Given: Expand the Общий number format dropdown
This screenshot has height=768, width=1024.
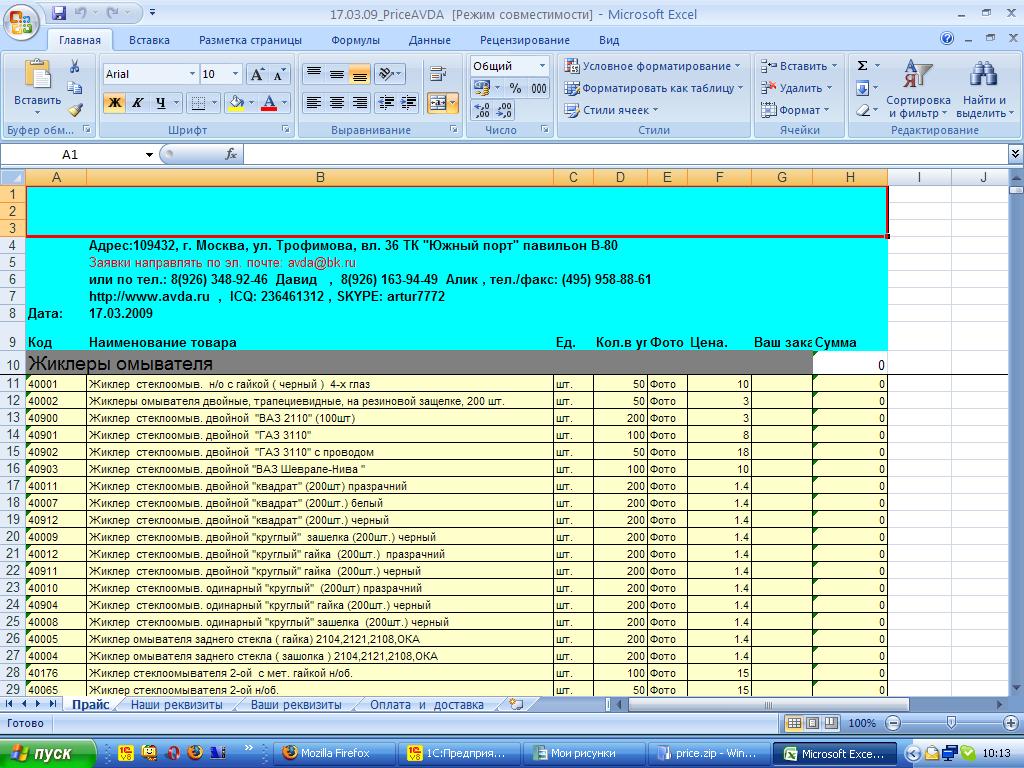Looking at the screenshot, I should (543, 66).
